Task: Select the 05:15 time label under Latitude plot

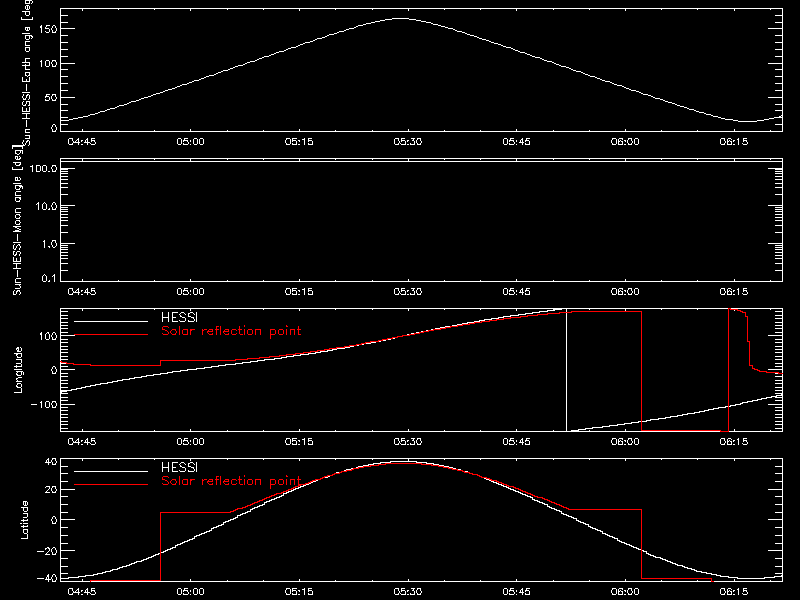Action: (x=299, y=592)
